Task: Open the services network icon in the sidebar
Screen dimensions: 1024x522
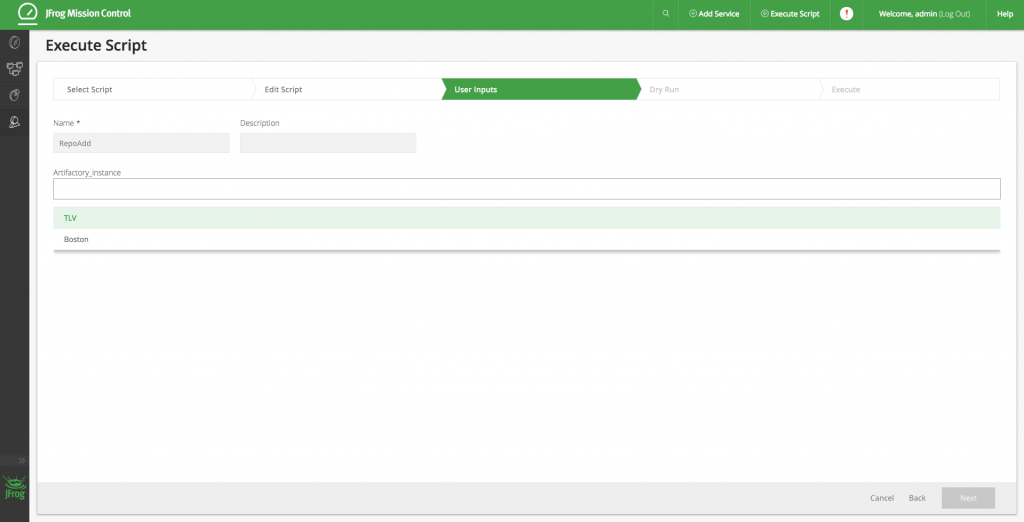Action: 14,69
